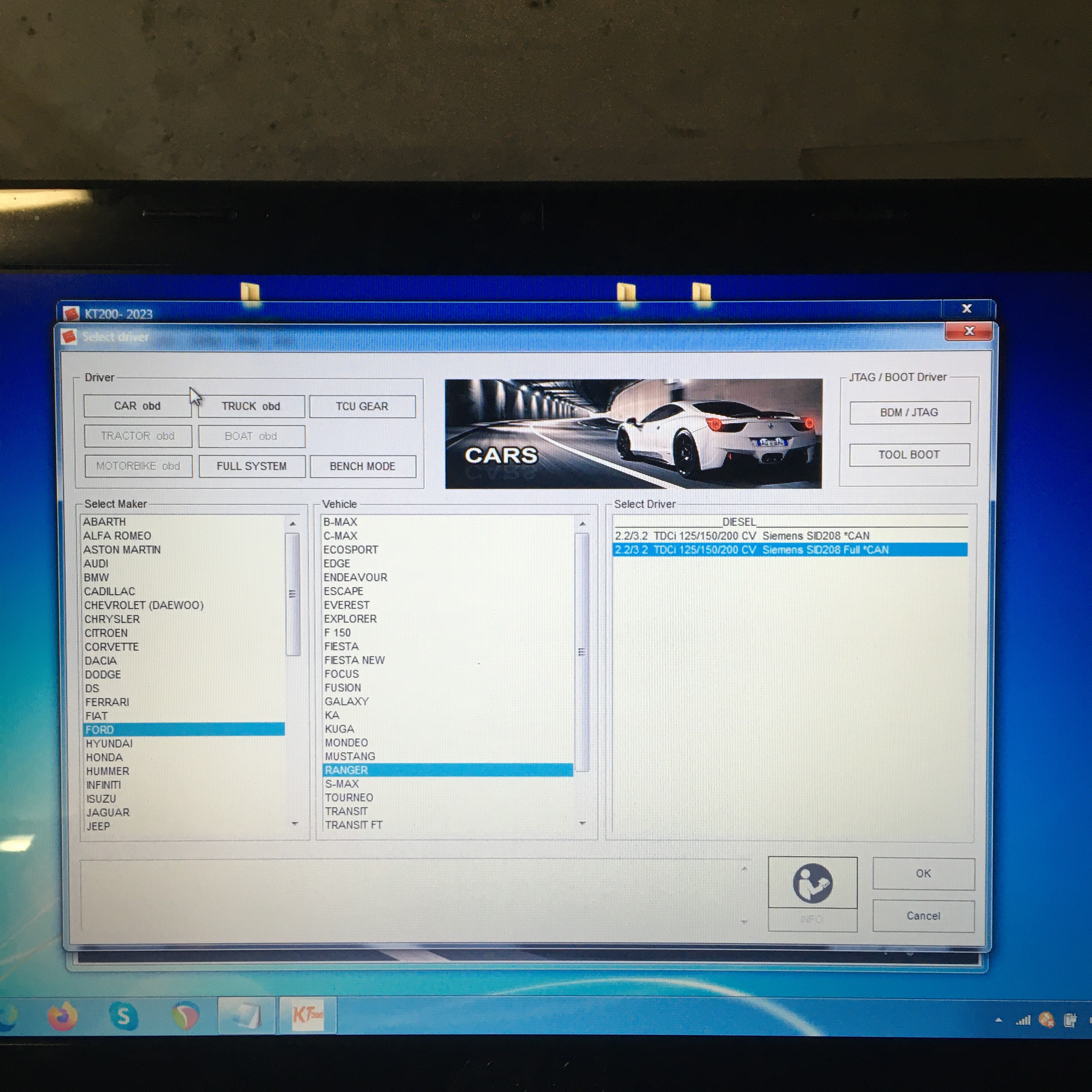Select Siemens SID208 *CAN driver row

coord(790,536)
